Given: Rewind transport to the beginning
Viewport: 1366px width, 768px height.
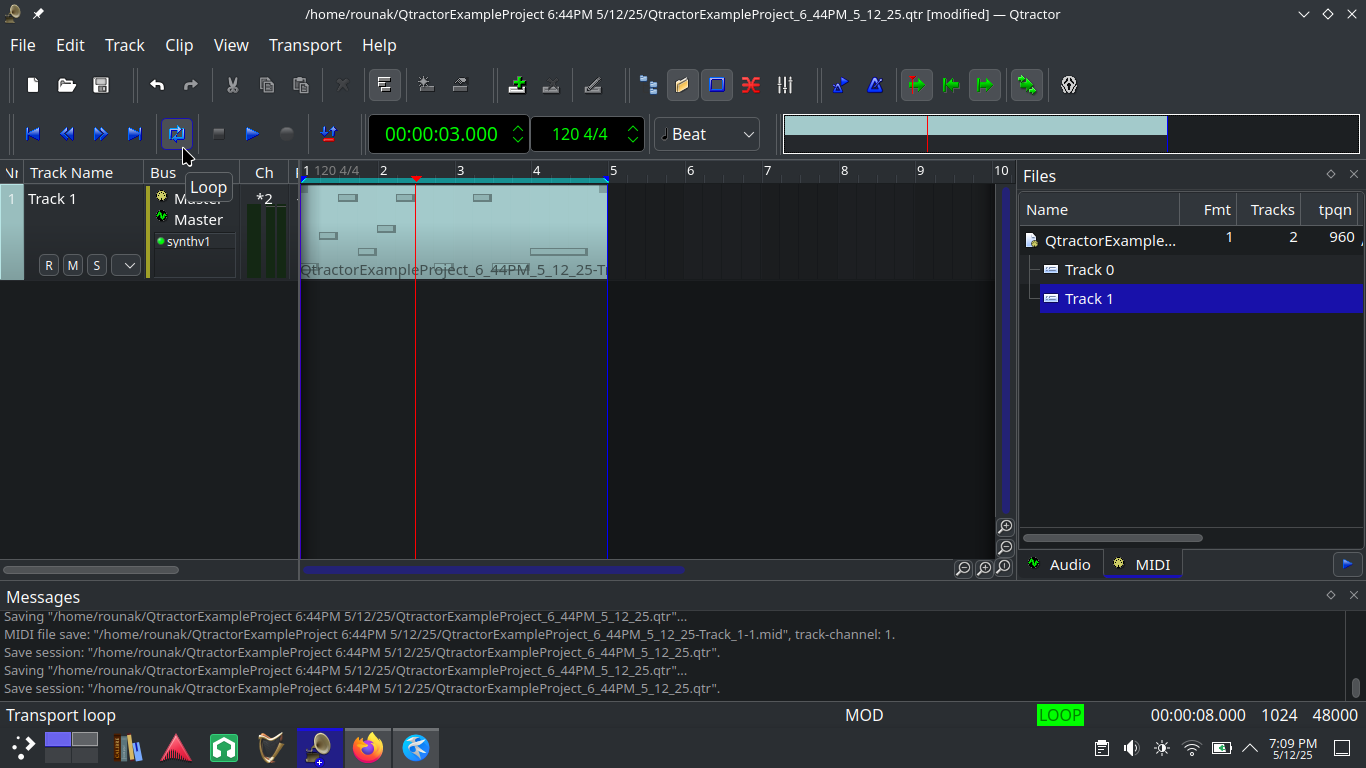Looking at the screenshot, I should click(x=32, y=134).
